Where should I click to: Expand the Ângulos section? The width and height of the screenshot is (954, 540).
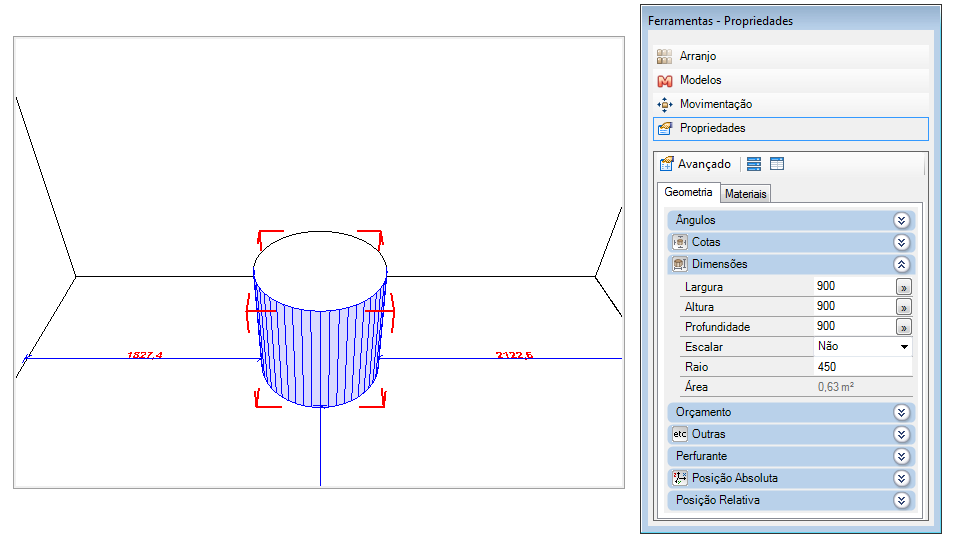(901, 220)
